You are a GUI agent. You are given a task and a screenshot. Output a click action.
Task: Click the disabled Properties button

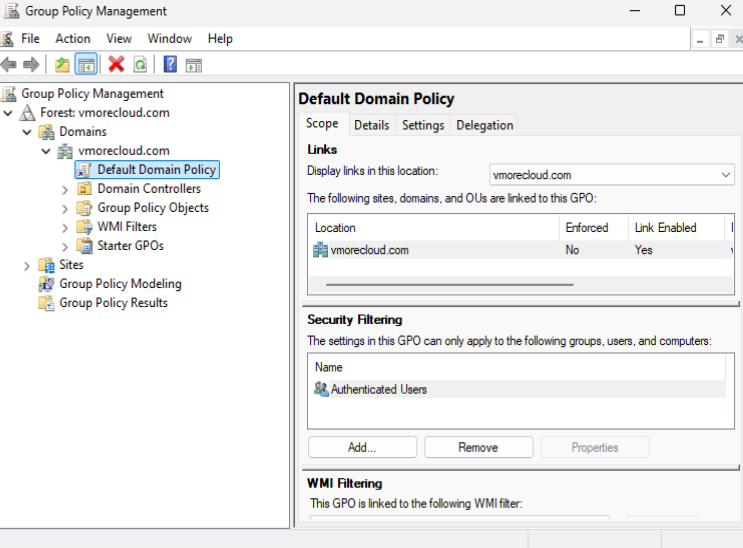click(595, 447)
